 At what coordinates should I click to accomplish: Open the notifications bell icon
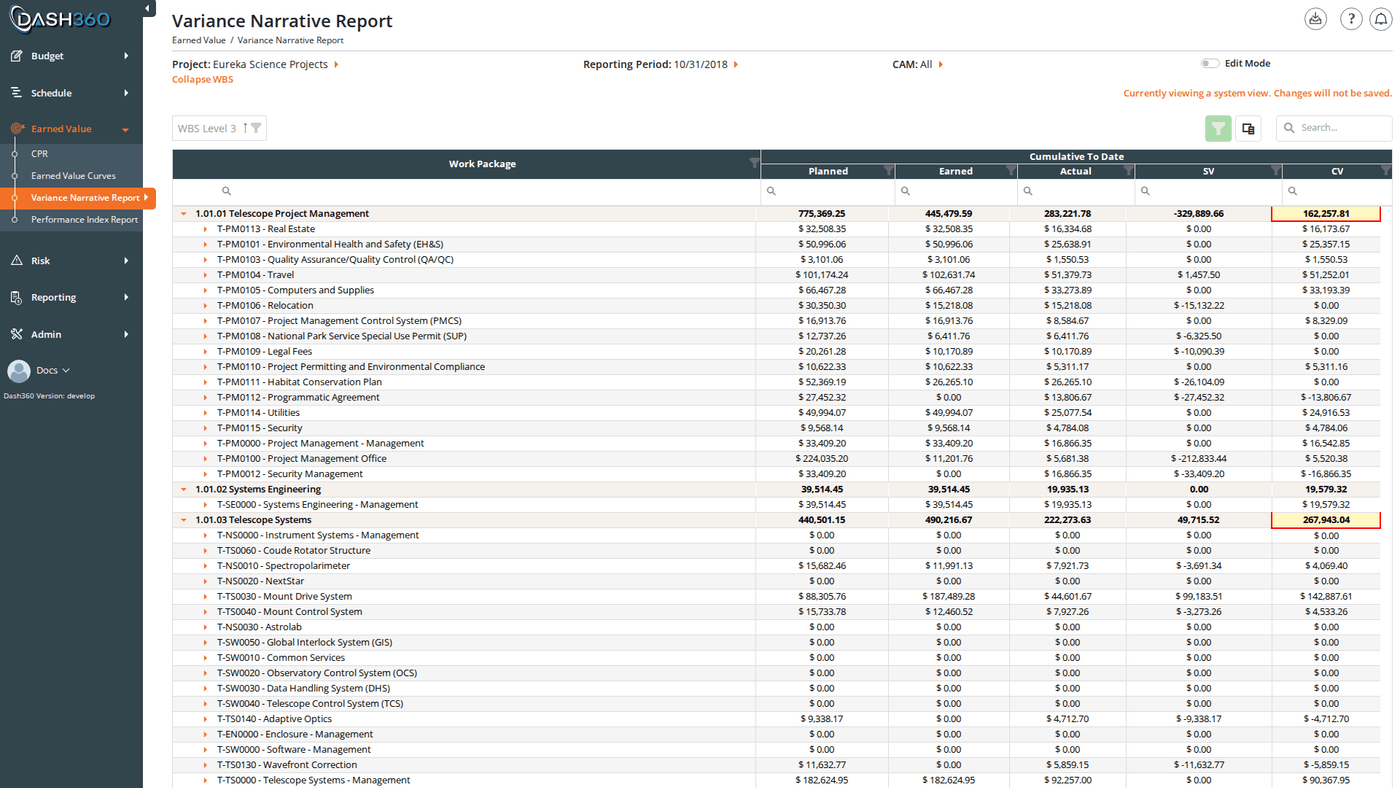pyautogui.click(x=1381, y=19)
